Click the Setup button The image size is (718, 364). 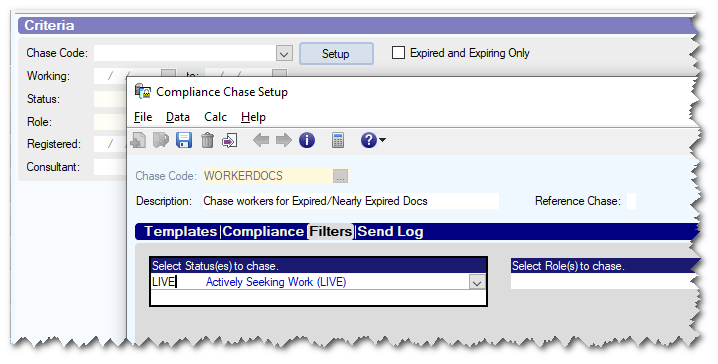click(336, 54)
